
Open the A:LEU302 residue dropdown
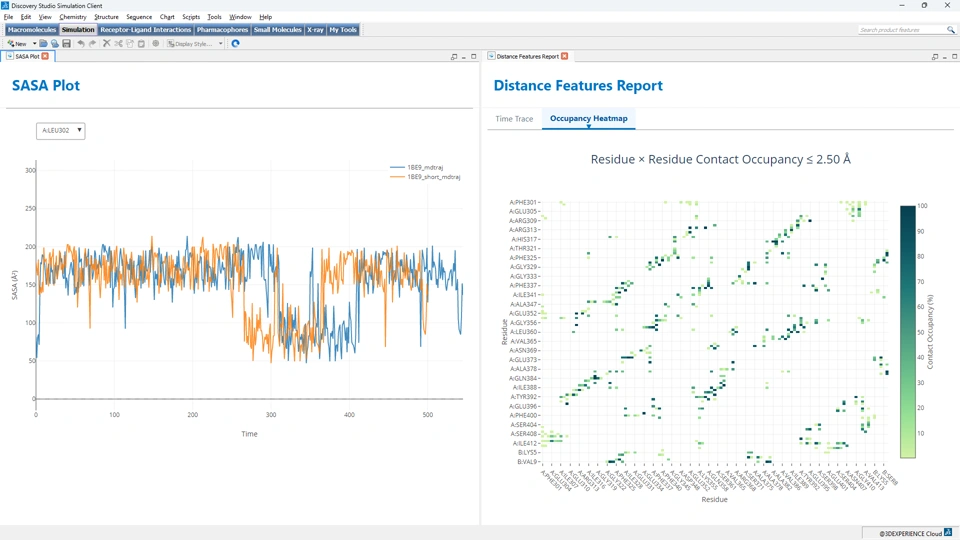[x=61, y=131]
